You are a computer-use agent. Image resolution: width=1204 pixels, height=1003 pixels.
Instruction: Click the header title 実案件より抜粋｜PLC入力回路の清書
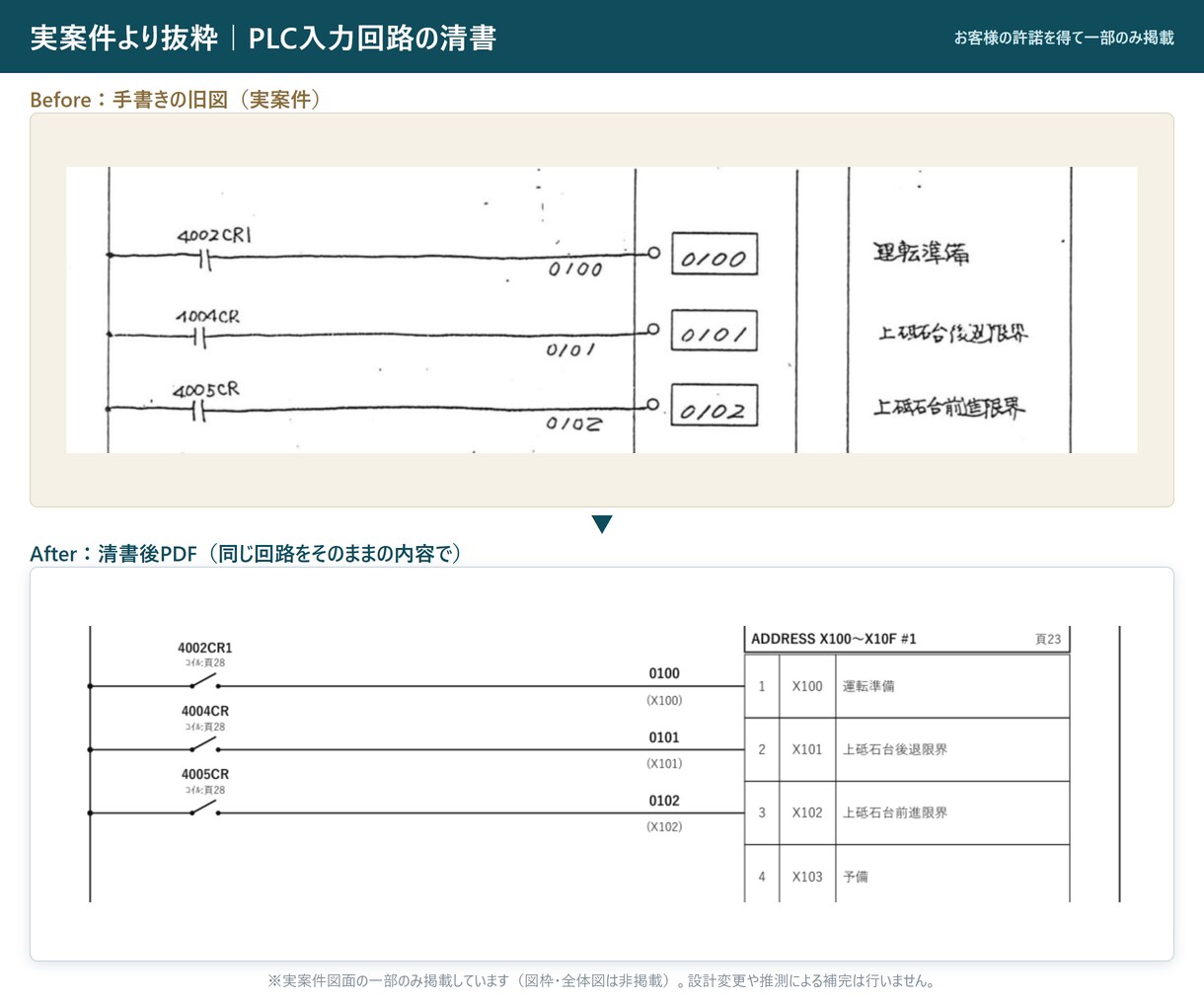pos(263,38)
